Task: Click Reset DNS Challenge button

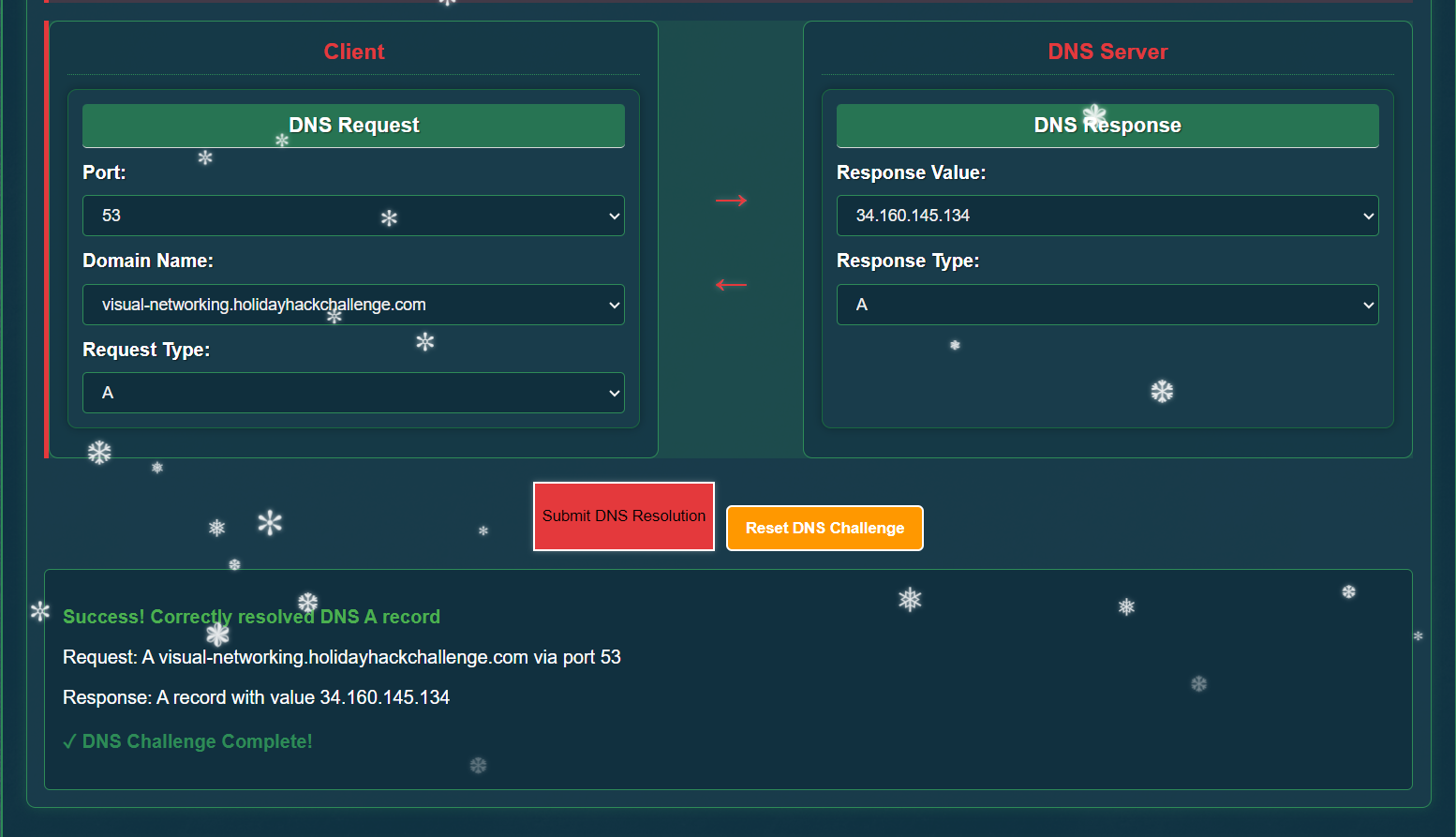Action: pyautogui.click(x=825, y=528)
